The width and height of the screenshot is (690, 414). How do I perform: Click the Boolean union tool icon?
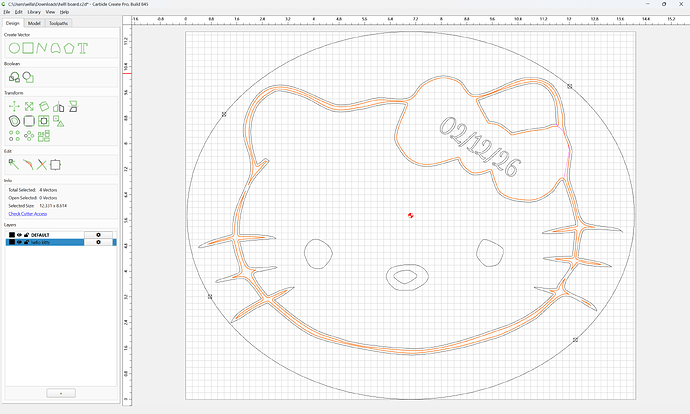[x=14, y=77]
